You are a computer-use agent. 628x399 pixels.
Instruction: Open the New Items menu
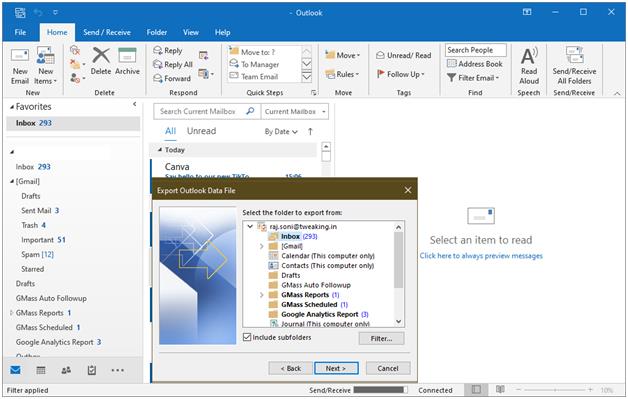[x=45, y=66]
